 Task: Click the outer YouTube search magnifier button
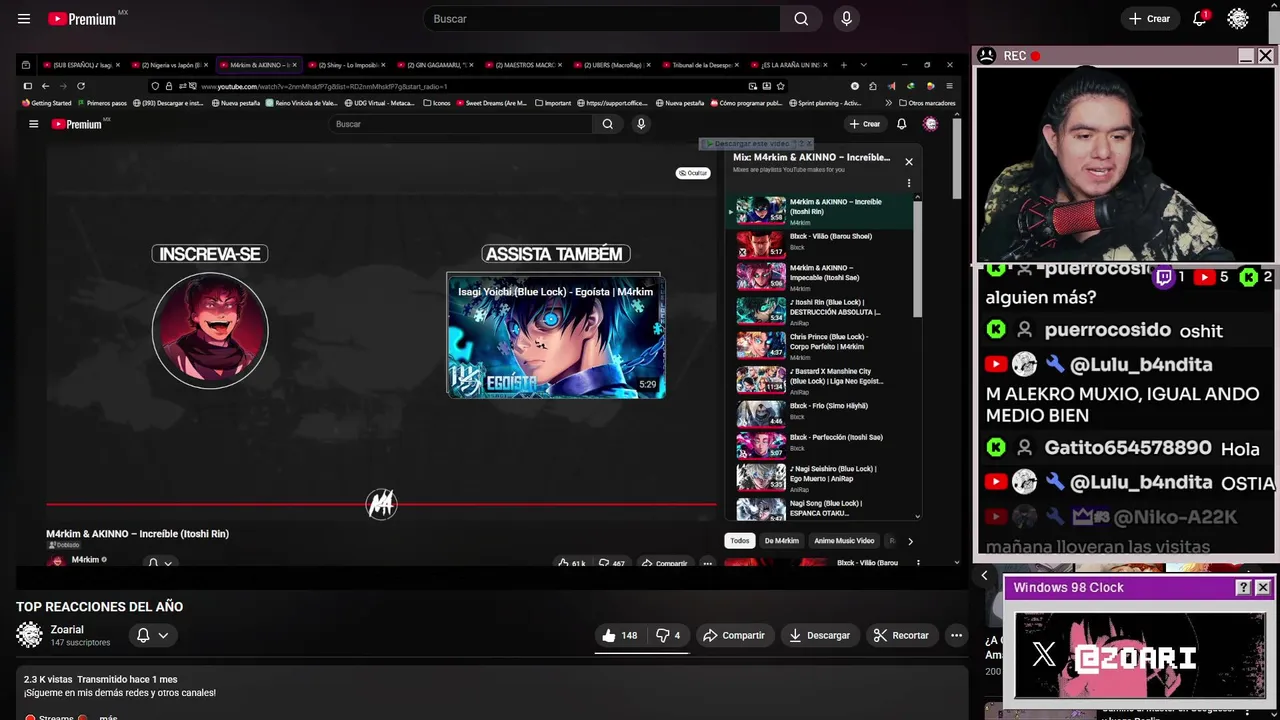click(x=801, y=19)
